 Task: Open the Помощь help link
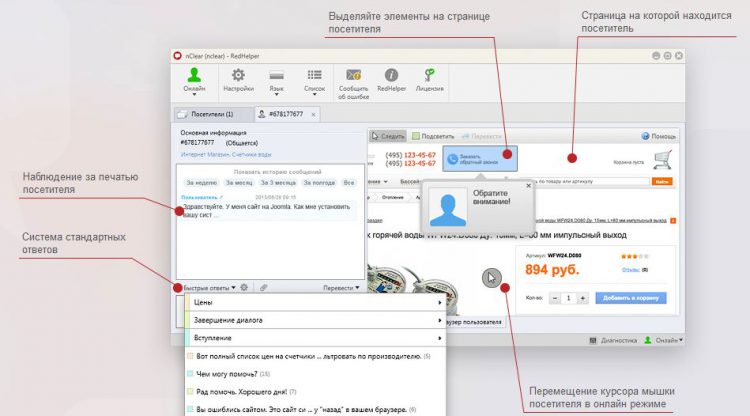click(x=659, y=136)
